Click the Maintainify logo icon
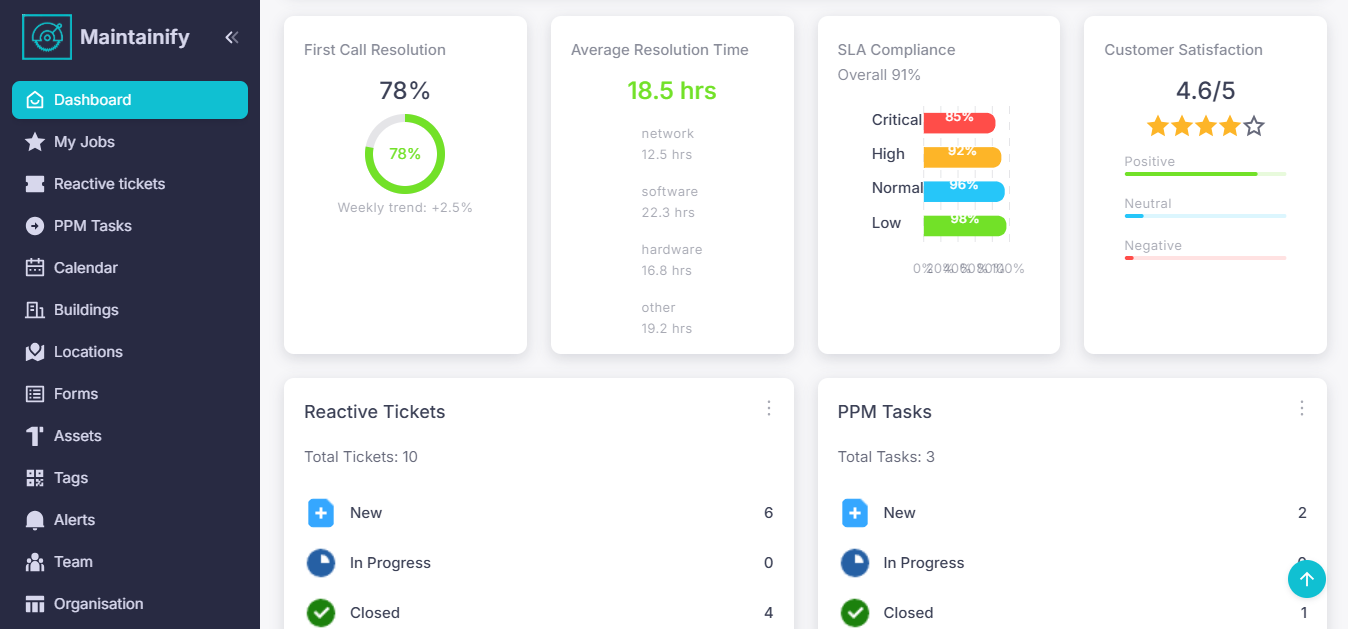This screenshot has height=629, width=1348. point(47,37)
